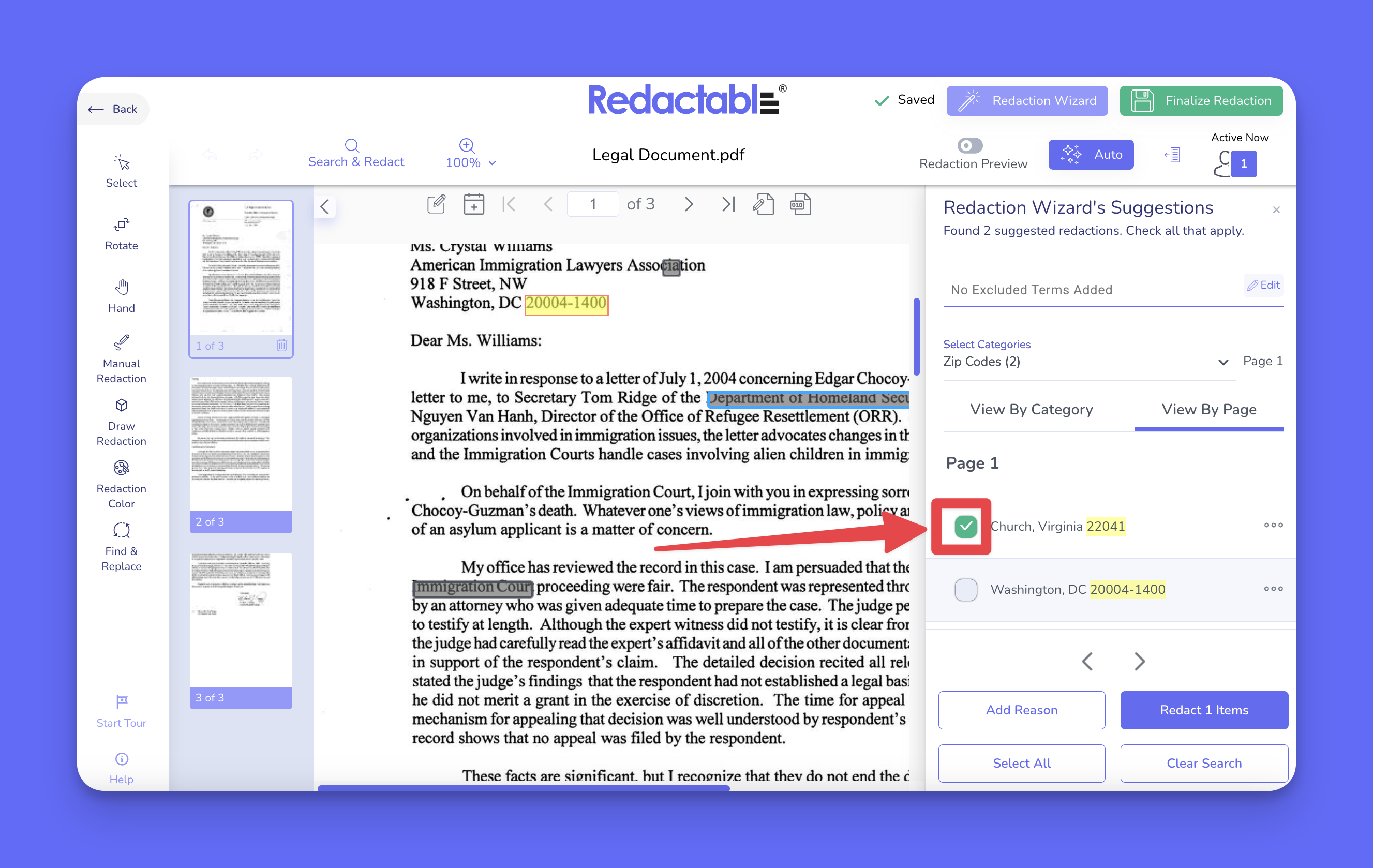Image resolution: width=1373 pixels, height=868 pixels.
Task: Expand the Zip Codes category dropdown
Action: 1223,362
